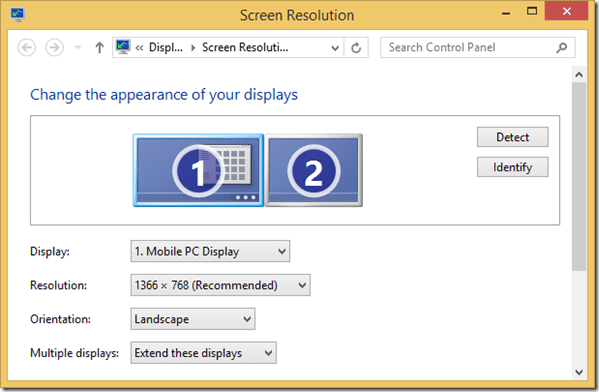Open recent locations dropdown arrow
The width and height of the screenshot is (599, 392).
pyautogui.click(x=78, y=48)
